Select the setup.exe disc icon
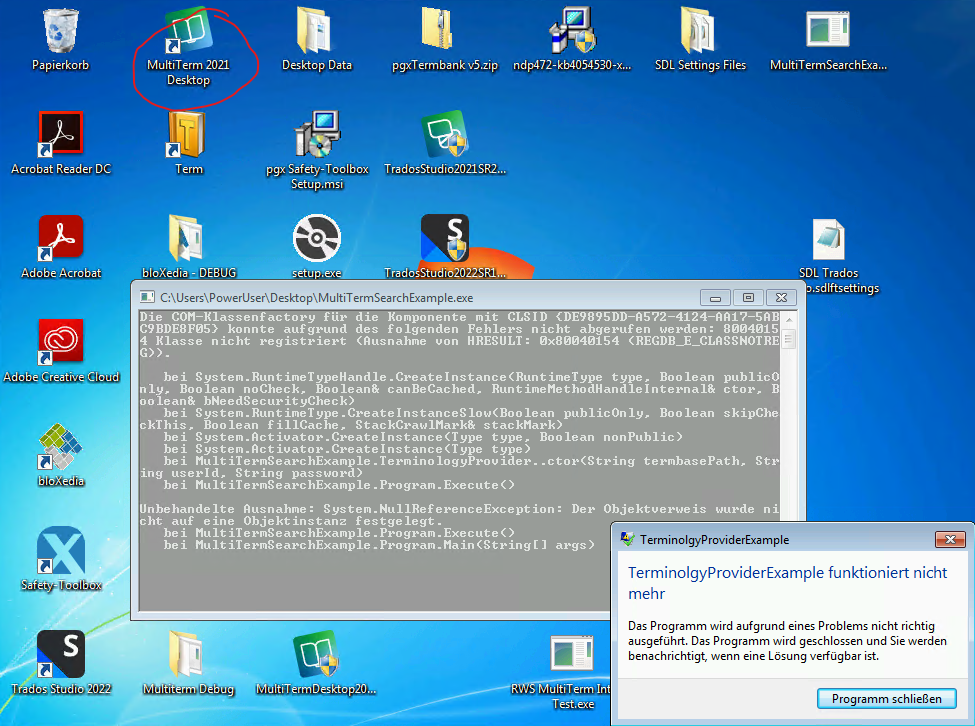Viewport: 975px width, 726px height. (315, 240)
